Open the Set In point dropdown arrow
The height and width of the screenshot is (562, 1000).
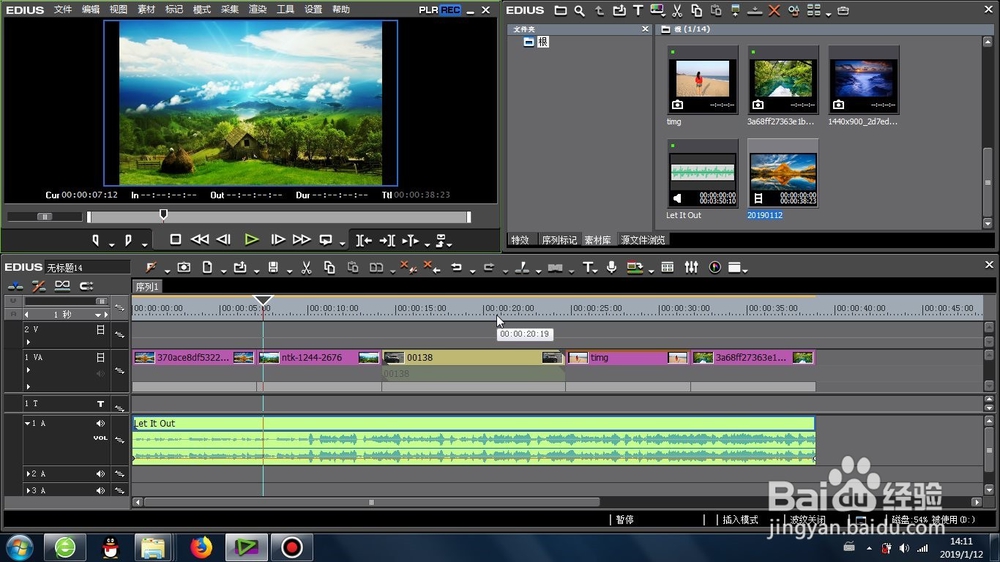(x=111, y=244)
